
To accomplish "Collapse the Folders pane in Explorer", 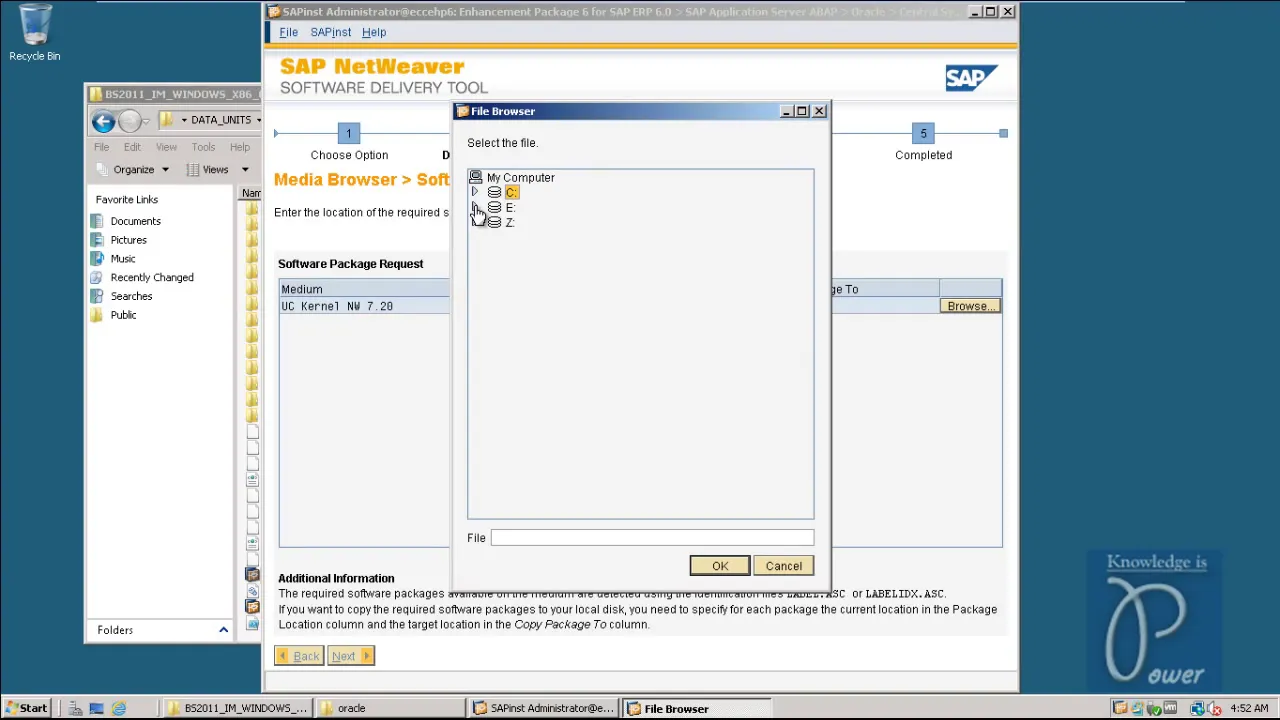I will click(x=223, y=630).
